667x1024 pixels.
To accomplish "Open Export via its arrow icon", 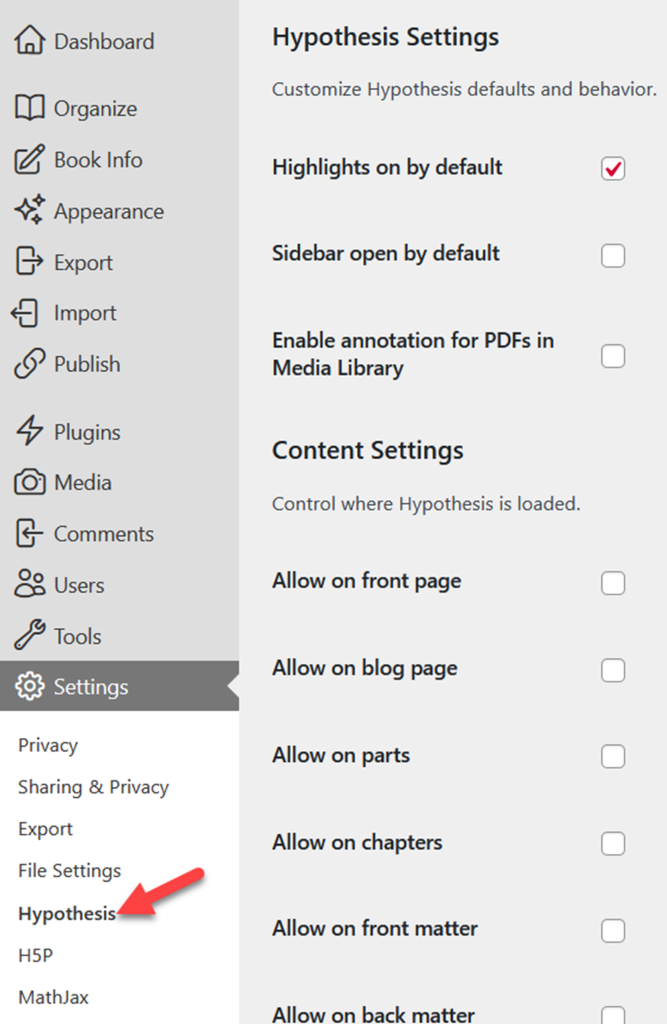I will 30,262.
